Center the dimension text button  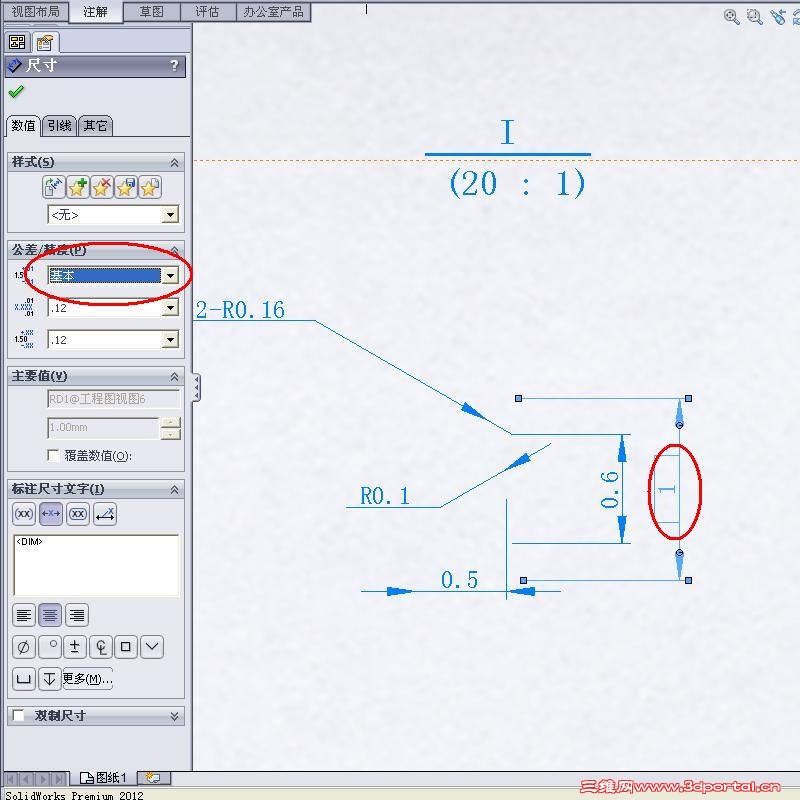[51, 514]
